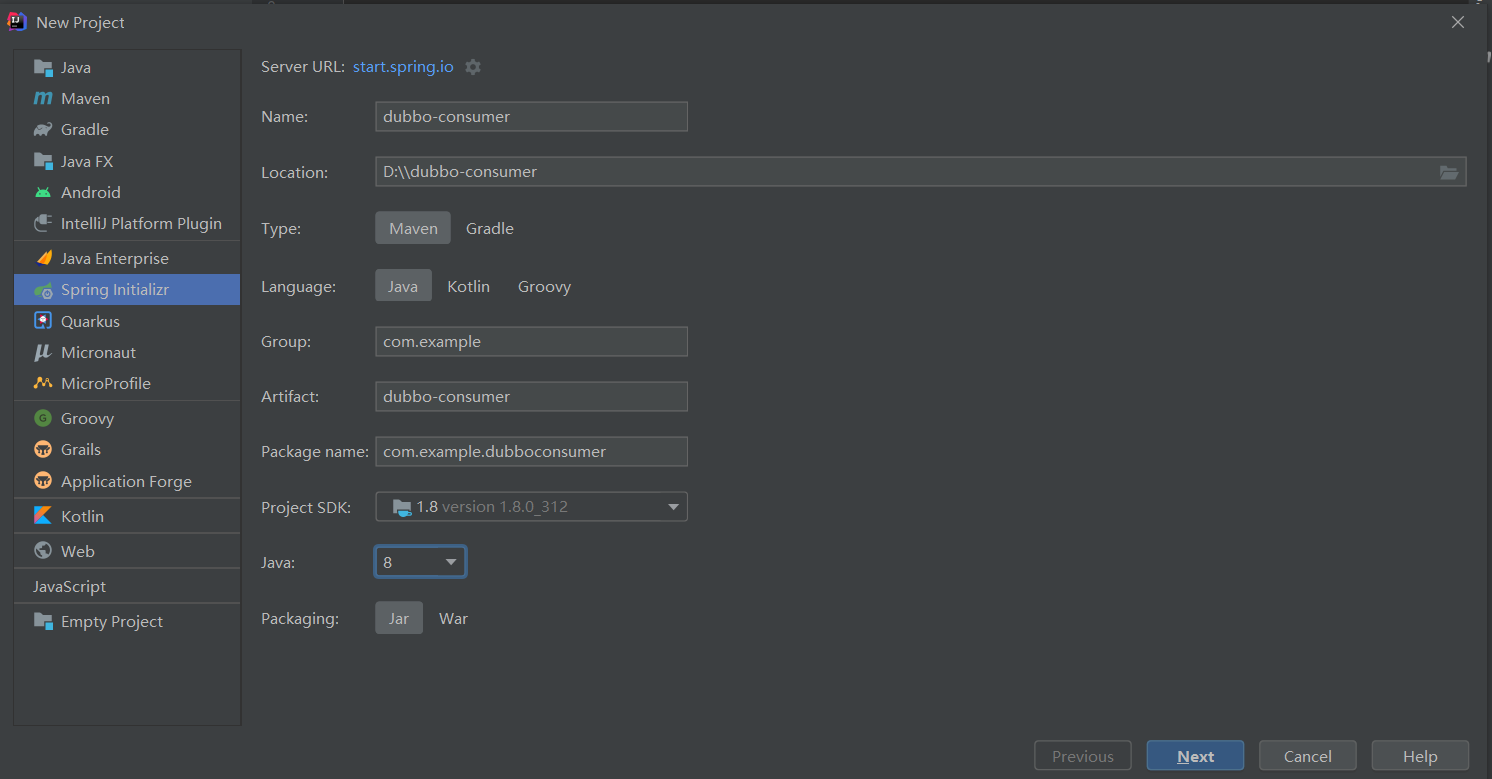The image size is (1492, 779).
Task: Select Application Forge in list
Action: pos(127,481)
